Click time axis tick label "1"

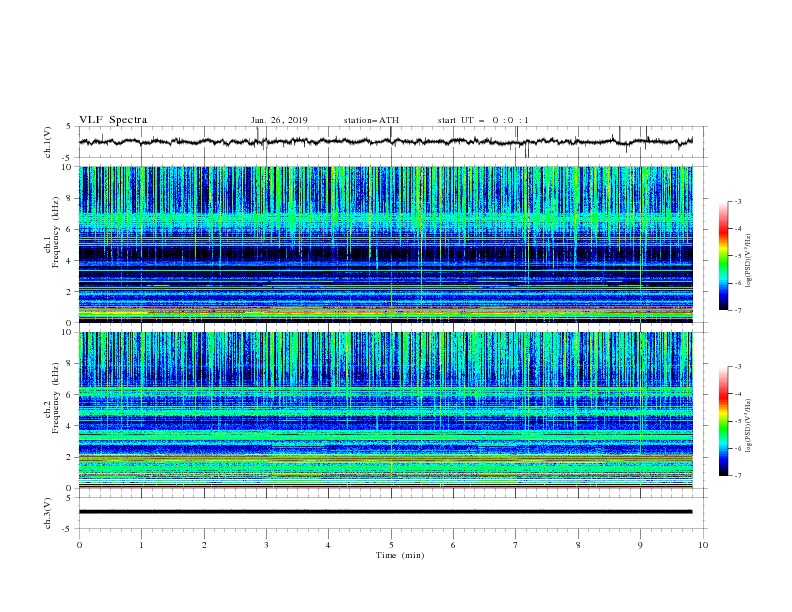[141, 545]
